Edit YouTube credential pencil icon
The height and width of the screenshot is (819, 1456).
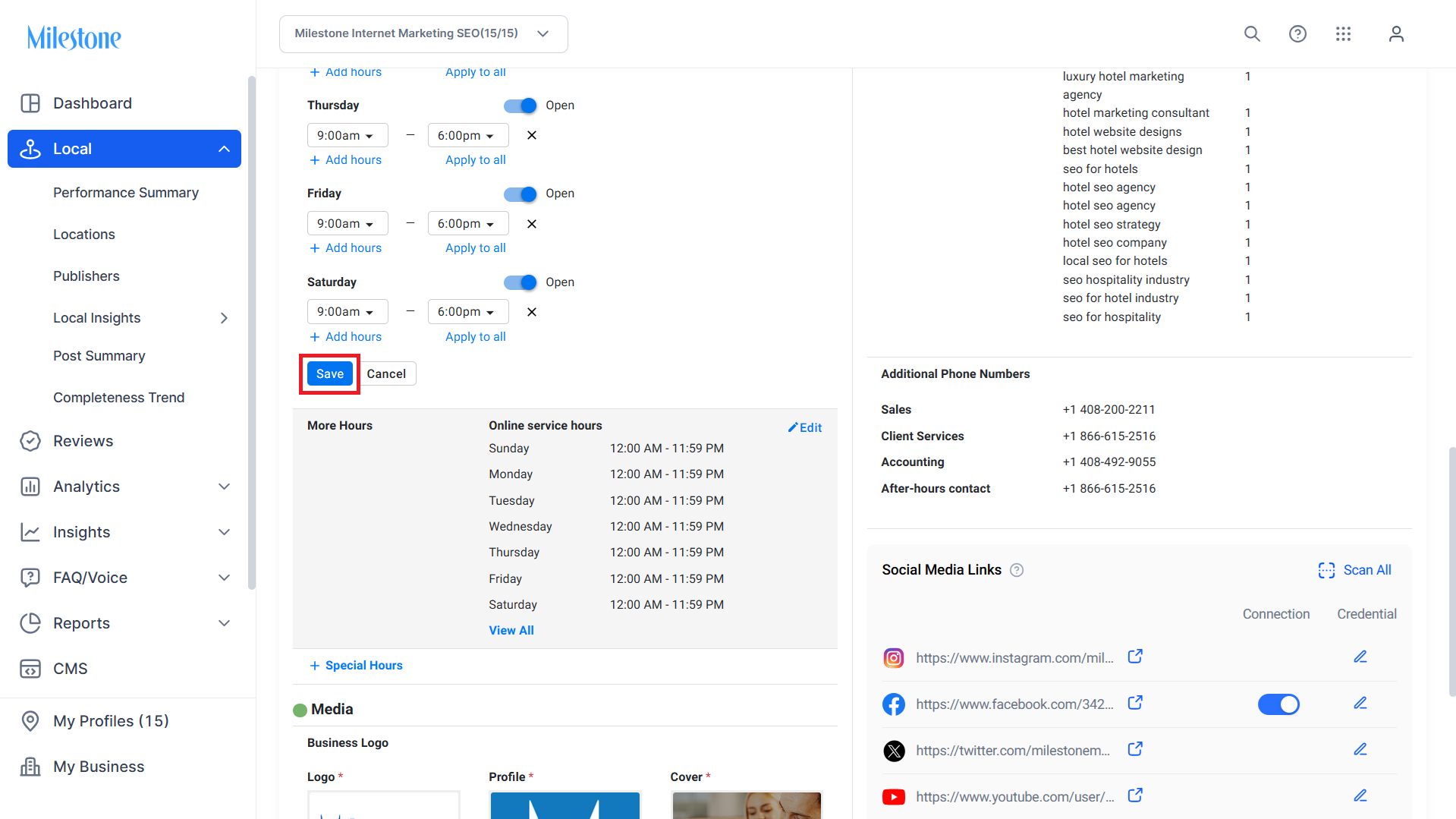(1360, 795)
